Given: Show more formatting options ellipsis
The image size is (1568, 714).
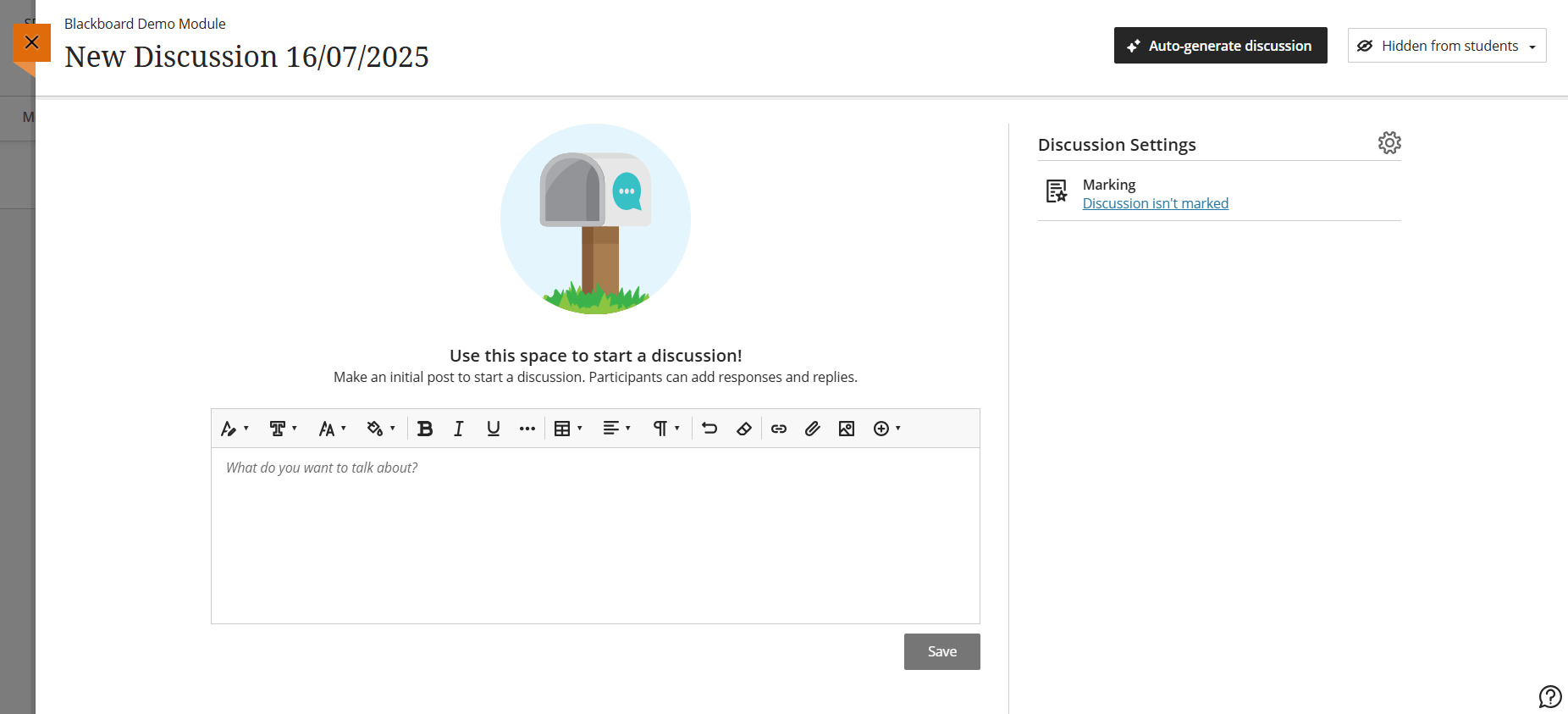Looking at the screenshot, I should tap(527, 429).
